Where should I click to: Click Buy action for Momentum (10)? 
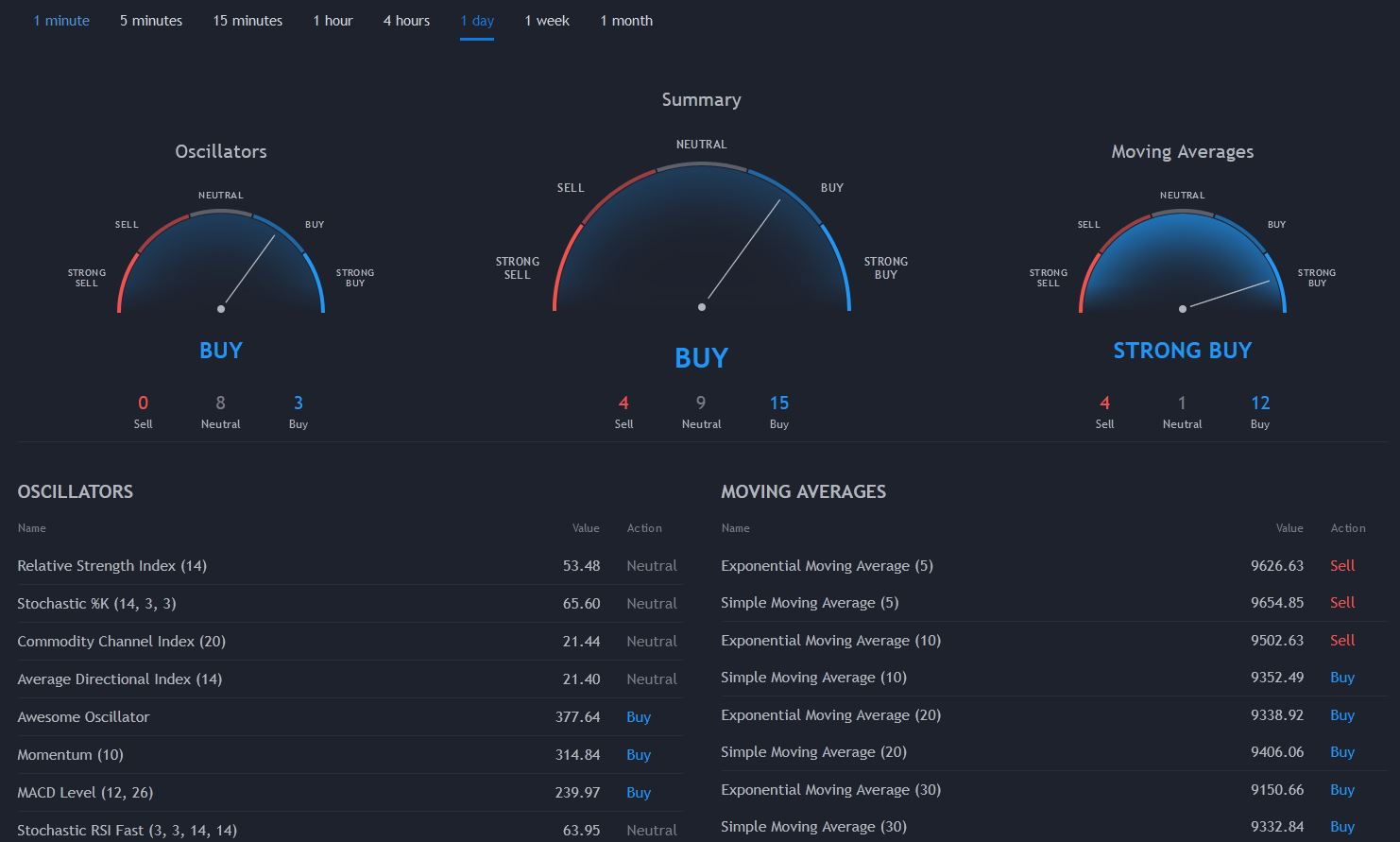(x=639, y=755)
